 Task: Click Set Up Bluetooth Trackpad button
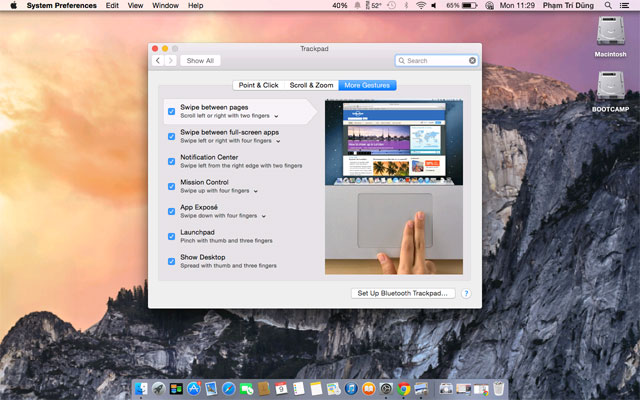402,293
